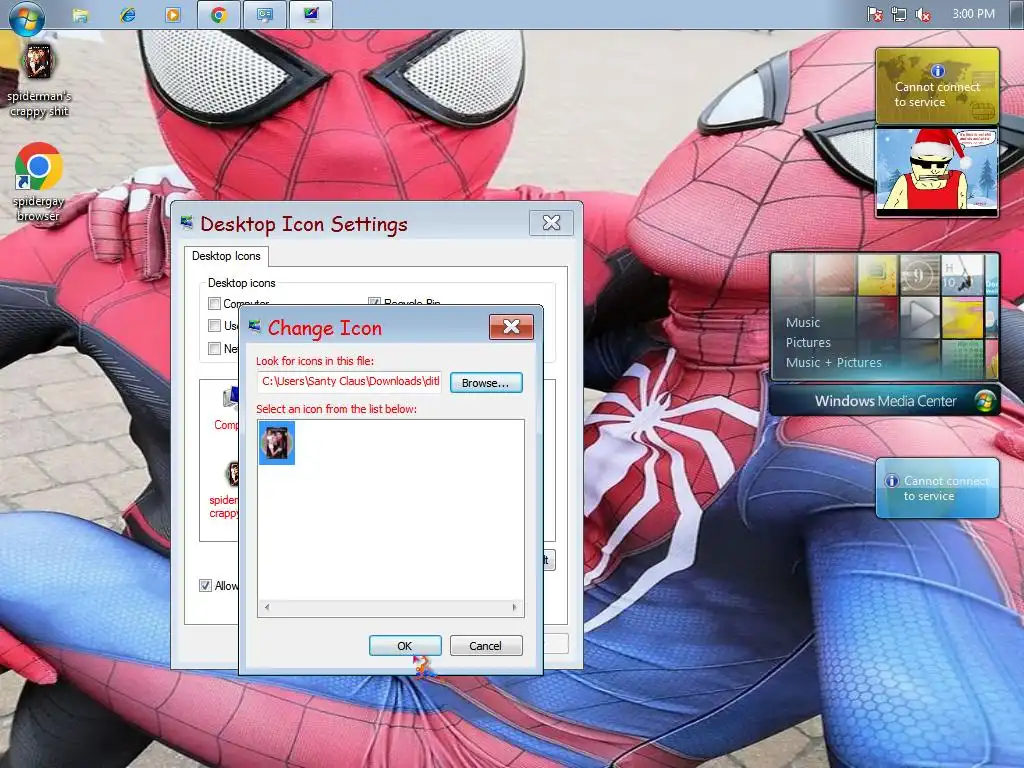Click the yellow Cannot connect to service gadget
Screen dimensions: 1024x768
[x=937, y=86]
